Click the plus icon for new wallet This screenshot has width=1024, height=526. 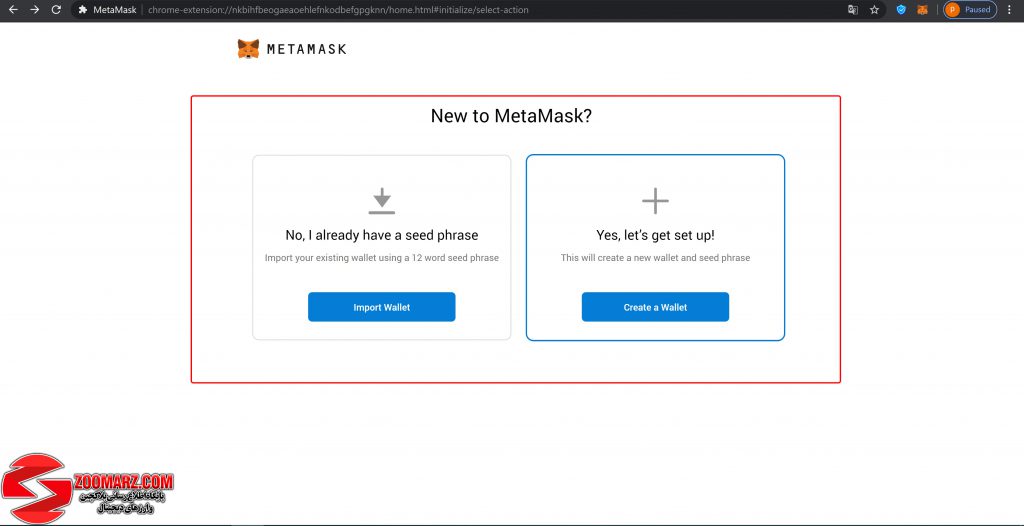pos(655,201)
